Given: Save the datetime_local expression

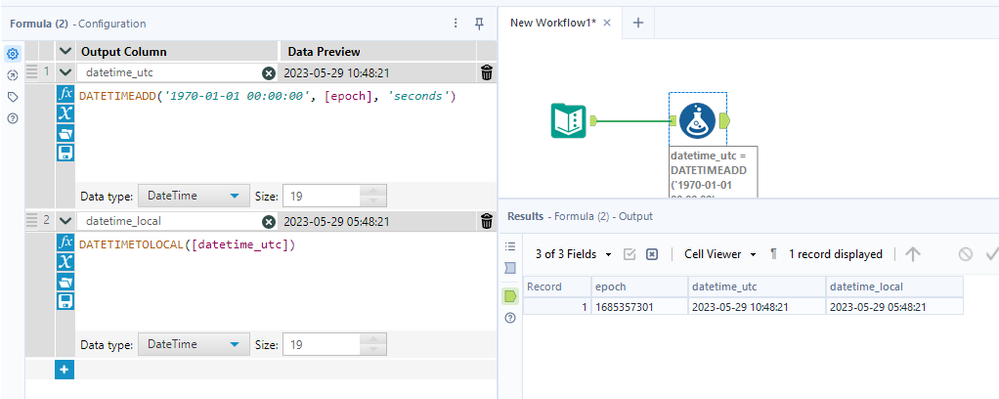Looking at the screenshot, I should coord(65,301).
